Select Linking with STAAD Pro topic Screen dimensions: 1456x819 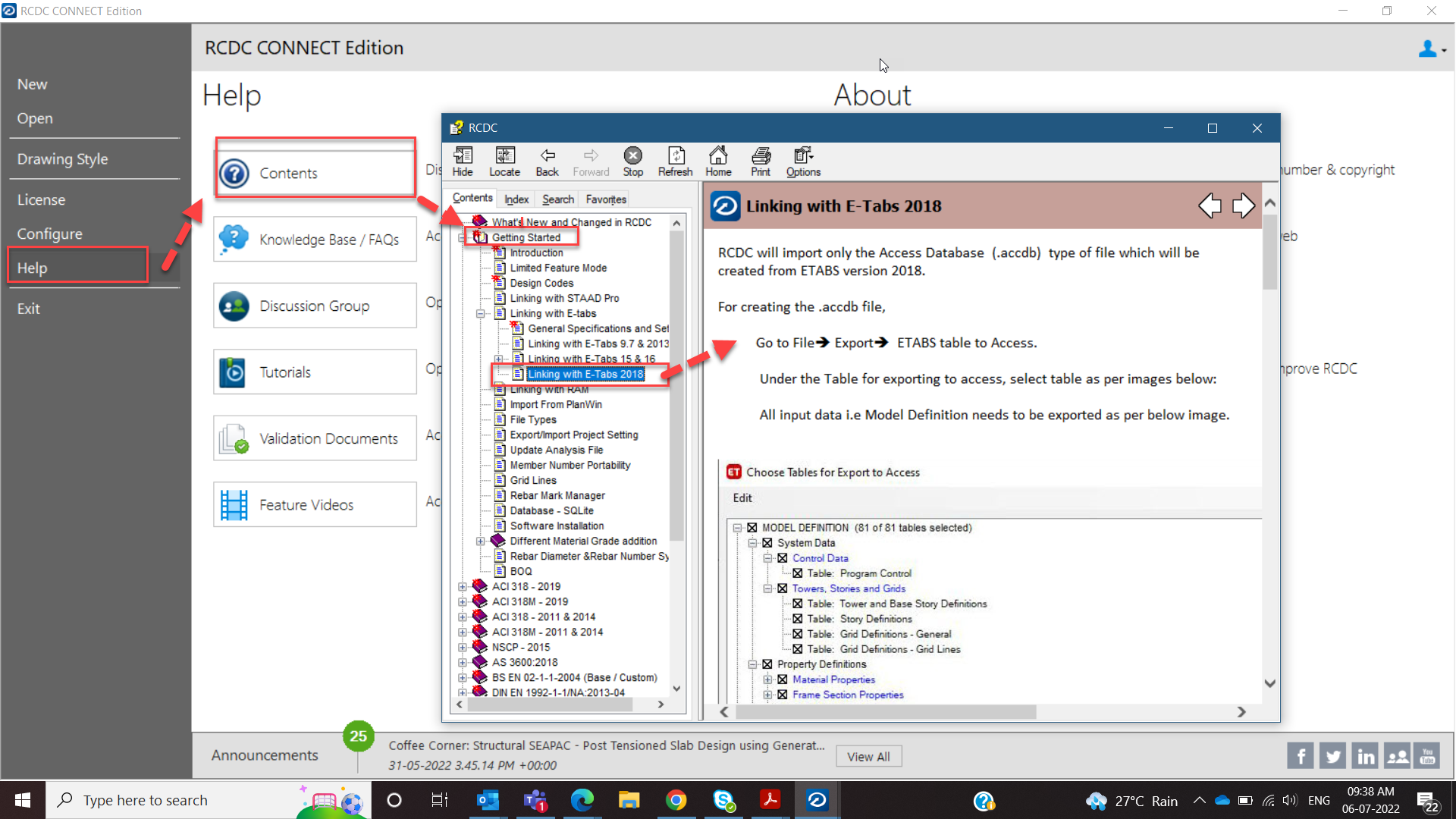[x=564, y=298]
